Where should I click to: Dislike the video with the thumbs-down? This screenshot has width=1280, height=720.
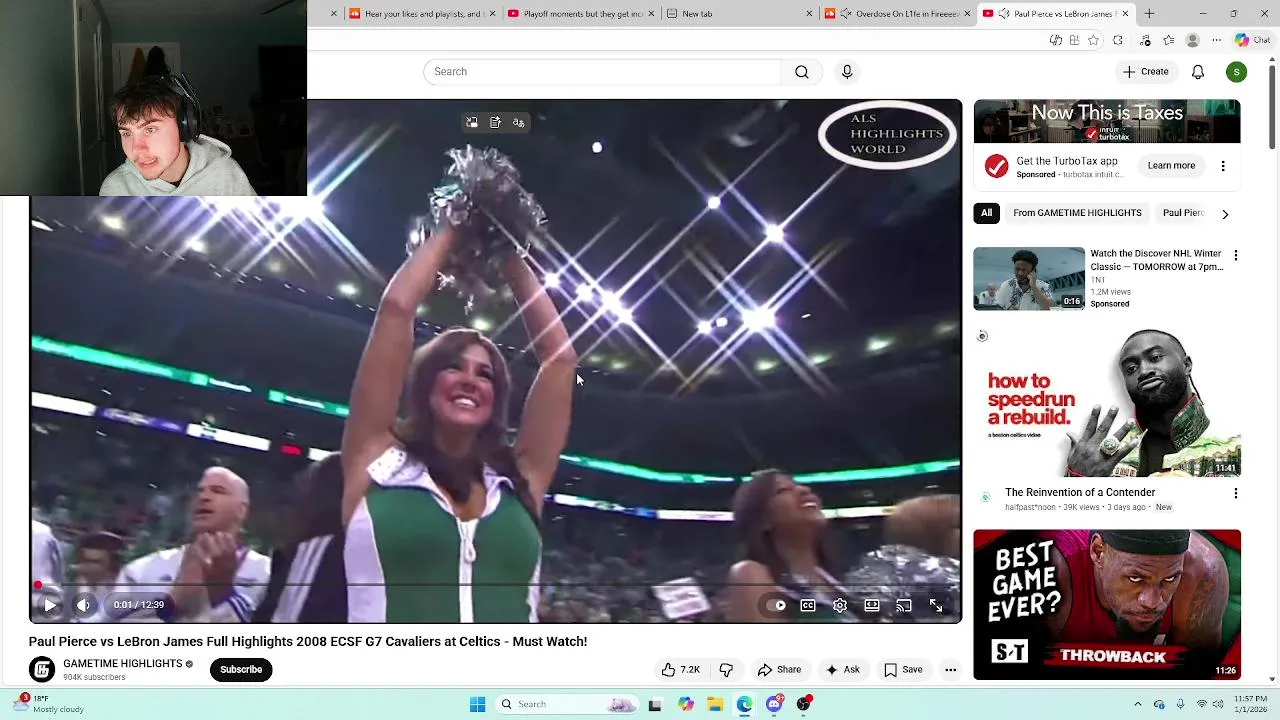[x=726, y=670]
